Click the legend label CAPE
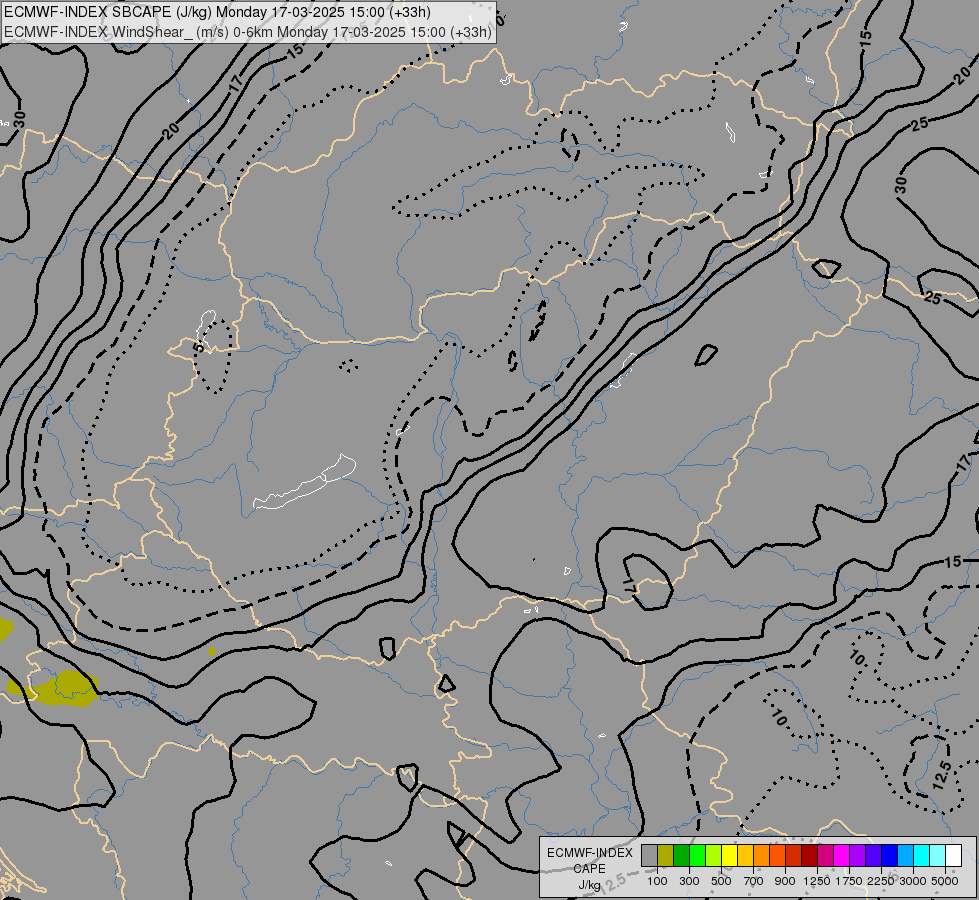The height and width of the screenshot is (900, 979). pos(589,869)
